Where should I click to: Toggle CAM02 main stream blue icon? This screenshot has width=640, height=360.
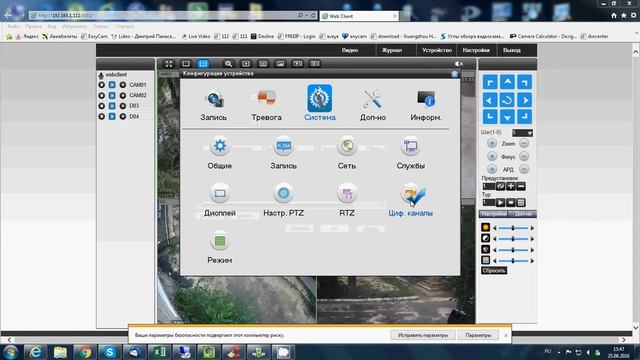[112, 96]
